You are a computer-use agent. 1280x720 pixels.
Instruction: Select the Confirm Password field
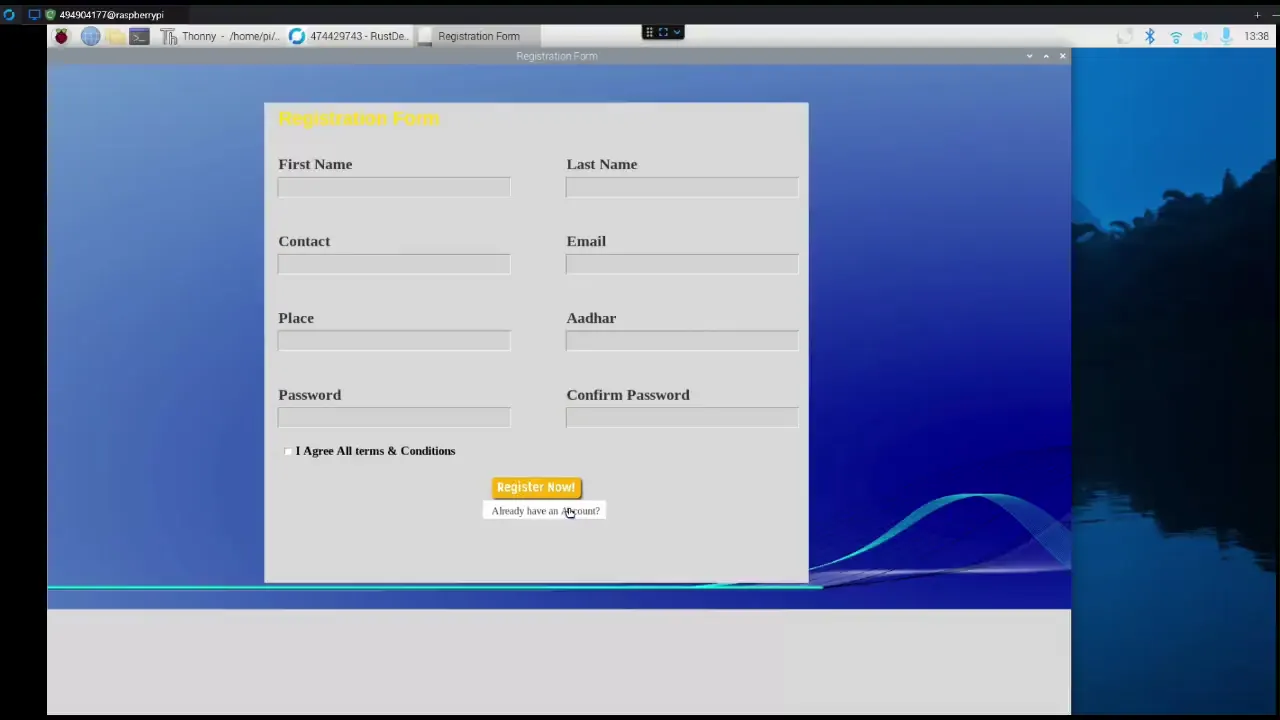682,417
